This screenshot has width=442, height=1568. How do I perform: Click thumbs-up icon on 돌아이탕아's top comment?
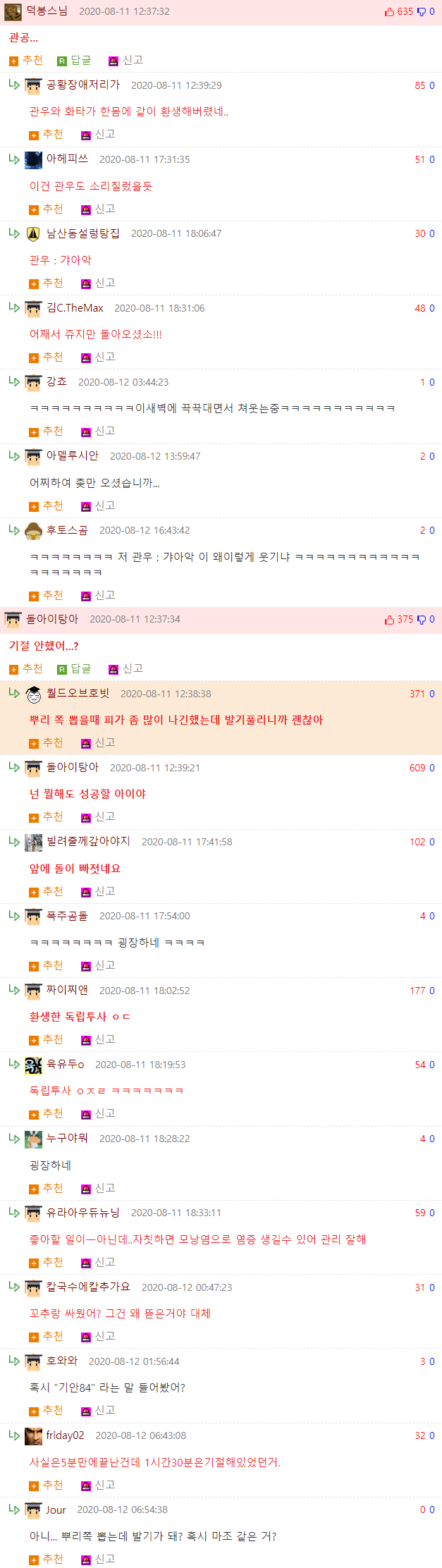pyautogui.click(x=389, y=620)
